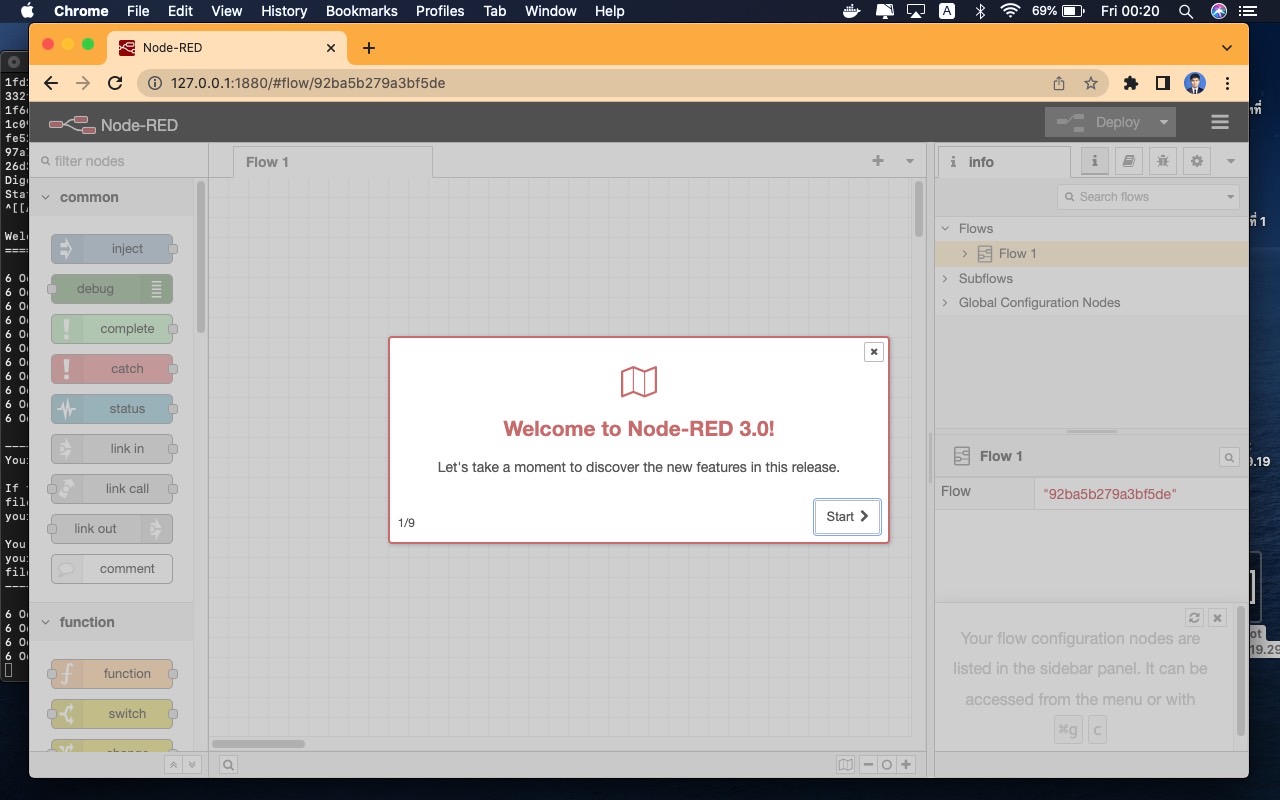1280x800 pixels.
Task: Open the Deploy options dropdown arrow
Action: pyautogui.click(x=1163, y=122)
